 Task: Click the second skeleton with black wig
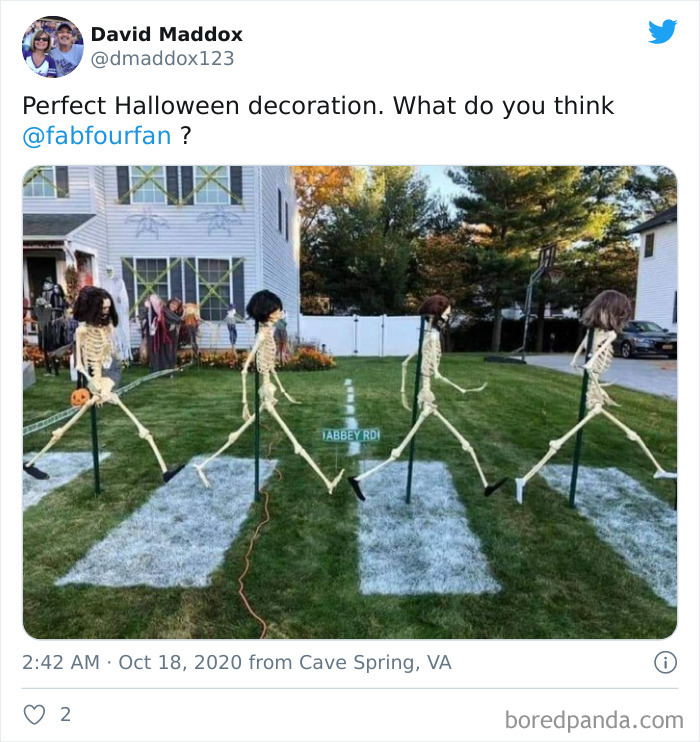[x=267, y=388]
